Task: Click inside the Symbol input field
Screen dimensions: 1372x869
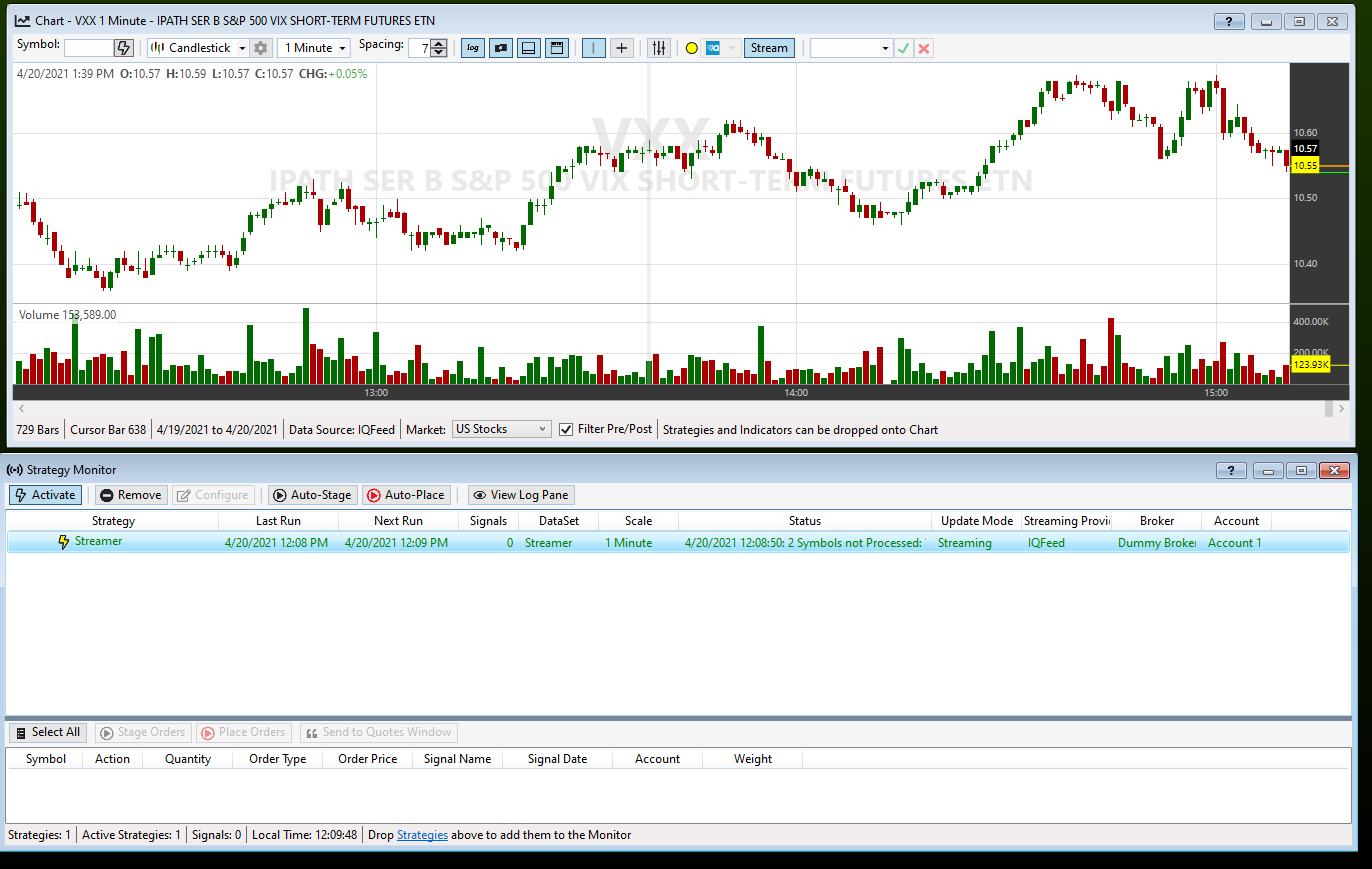Action: point(89,48)
